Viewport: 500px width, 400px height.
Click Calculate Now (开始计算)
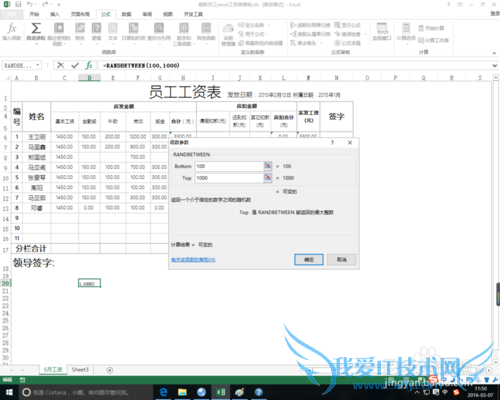431,28
